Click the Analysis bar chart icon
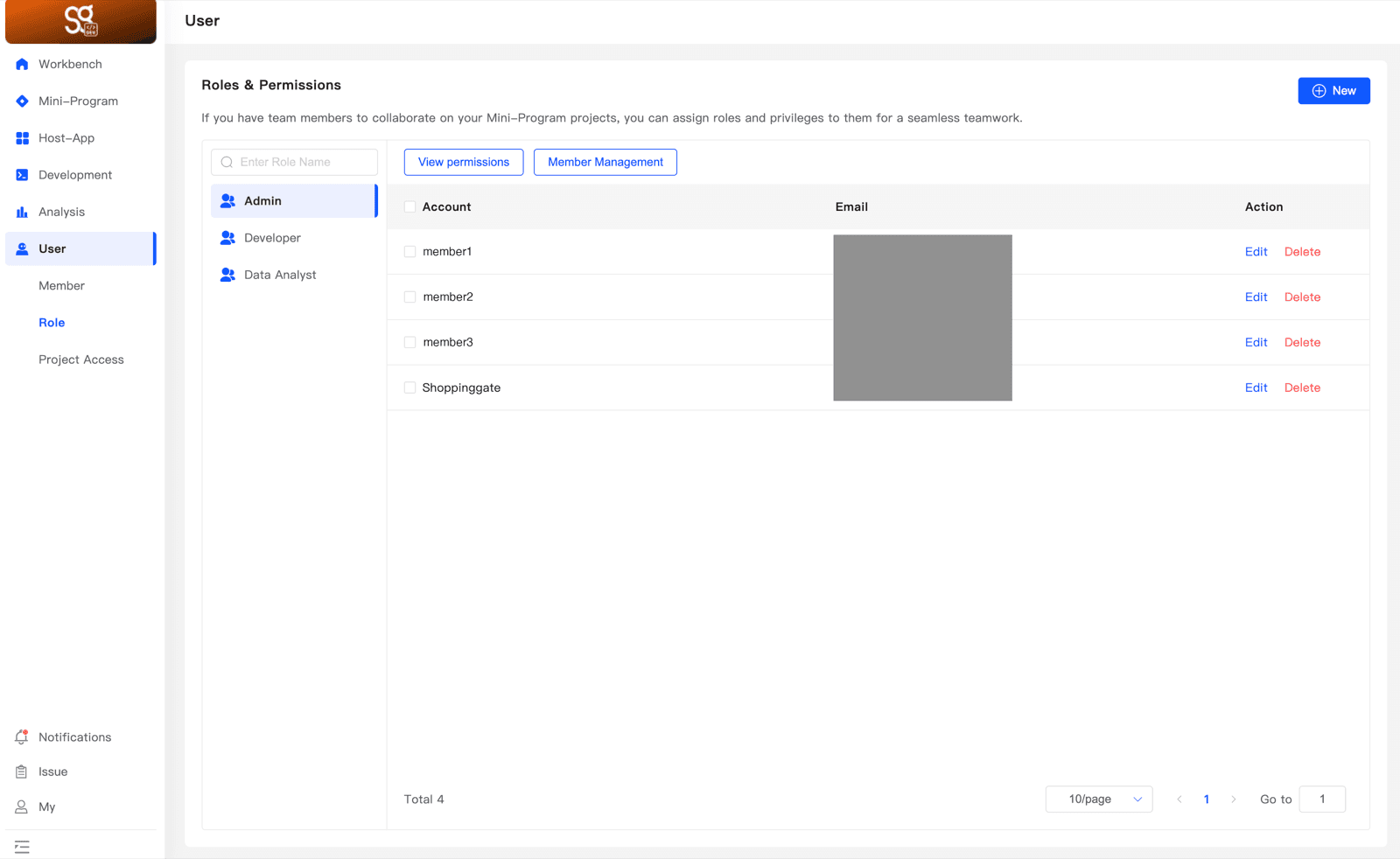1400x859 pixels. point(22,212)
